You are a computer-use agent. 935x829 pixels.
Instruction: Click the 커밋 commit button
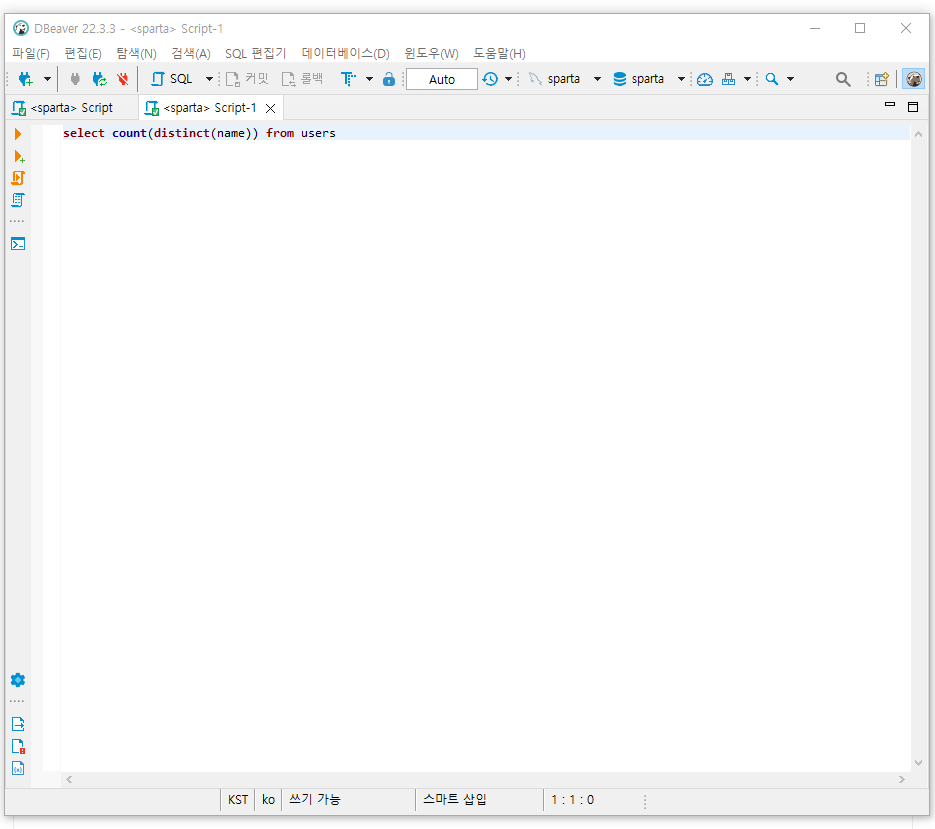(247, 79)
